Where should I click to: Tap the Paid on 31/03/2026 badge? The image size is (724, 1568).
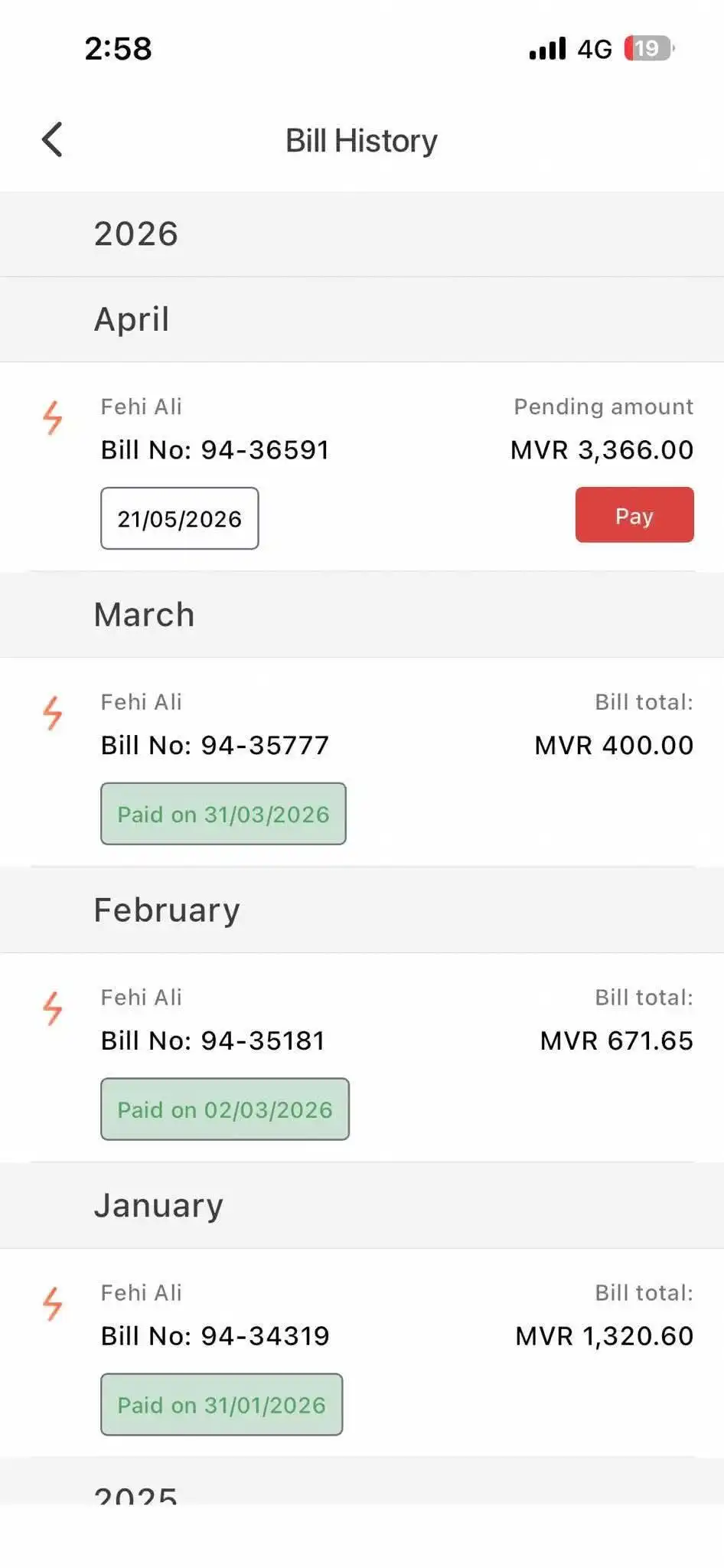click(x=223, y=814)
